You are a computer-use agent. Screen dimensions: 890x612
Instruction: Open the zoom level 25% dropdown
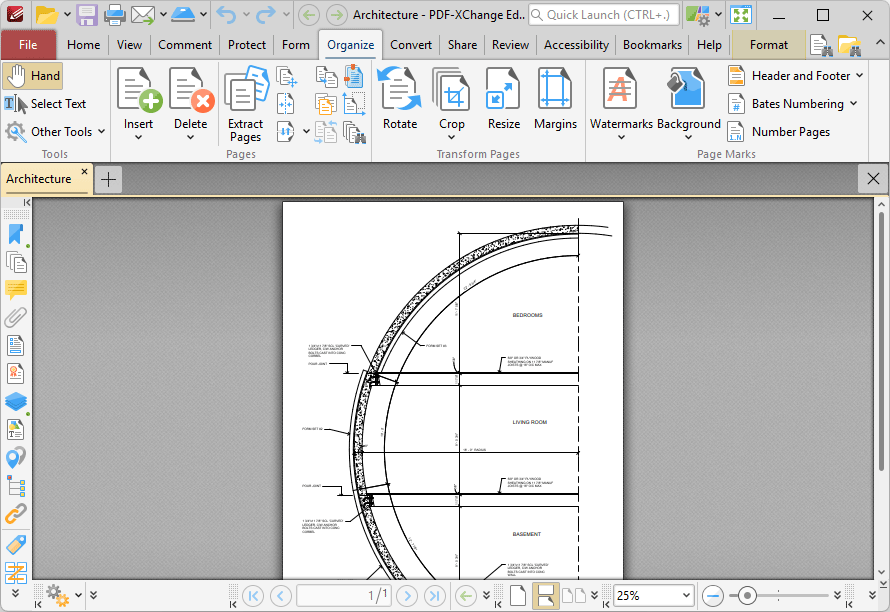686,596
